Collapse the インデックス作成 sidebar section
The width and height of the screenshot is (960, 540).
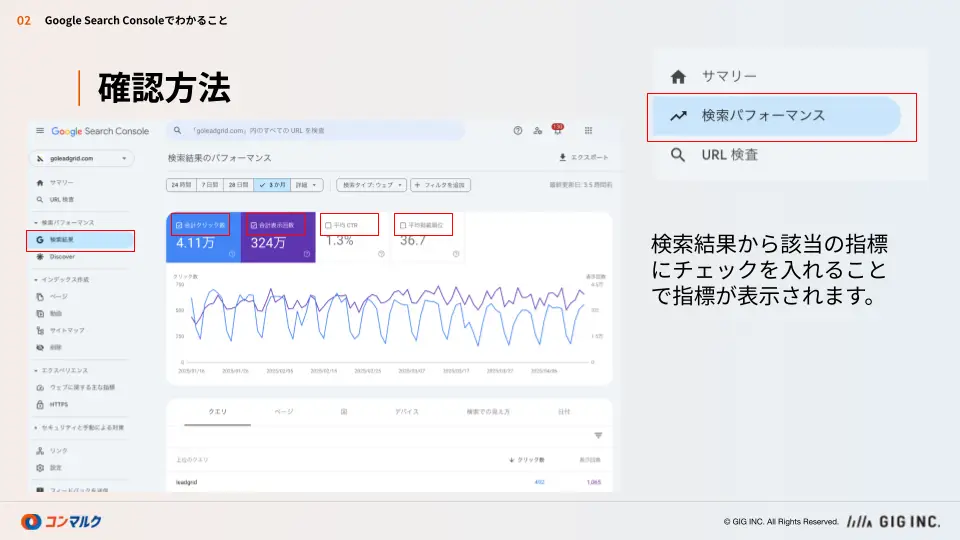pyautogui.click(x=62, y=280)
